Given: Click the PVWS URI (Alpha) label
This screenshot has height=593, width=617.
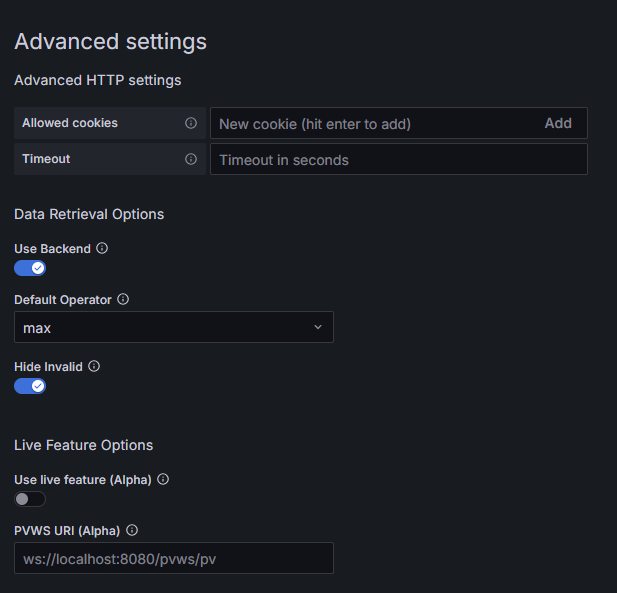Looking at the screenshot, I should pos(67,531).
